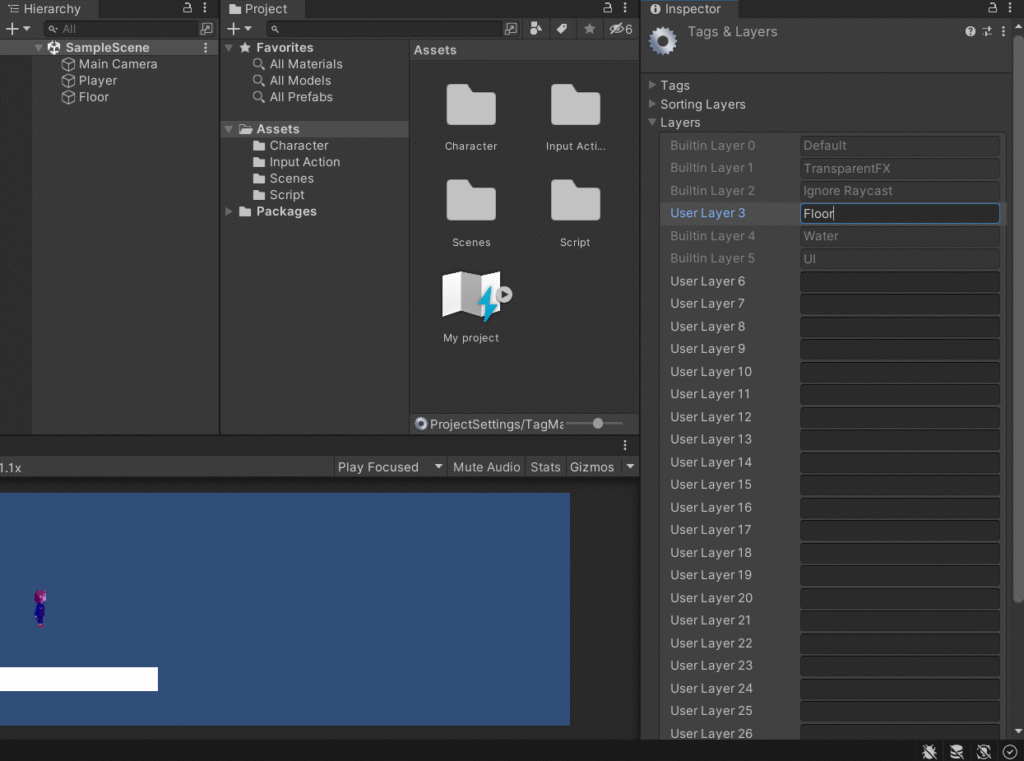
Task: Click the Mute Audio button
Action: [486, 467]
